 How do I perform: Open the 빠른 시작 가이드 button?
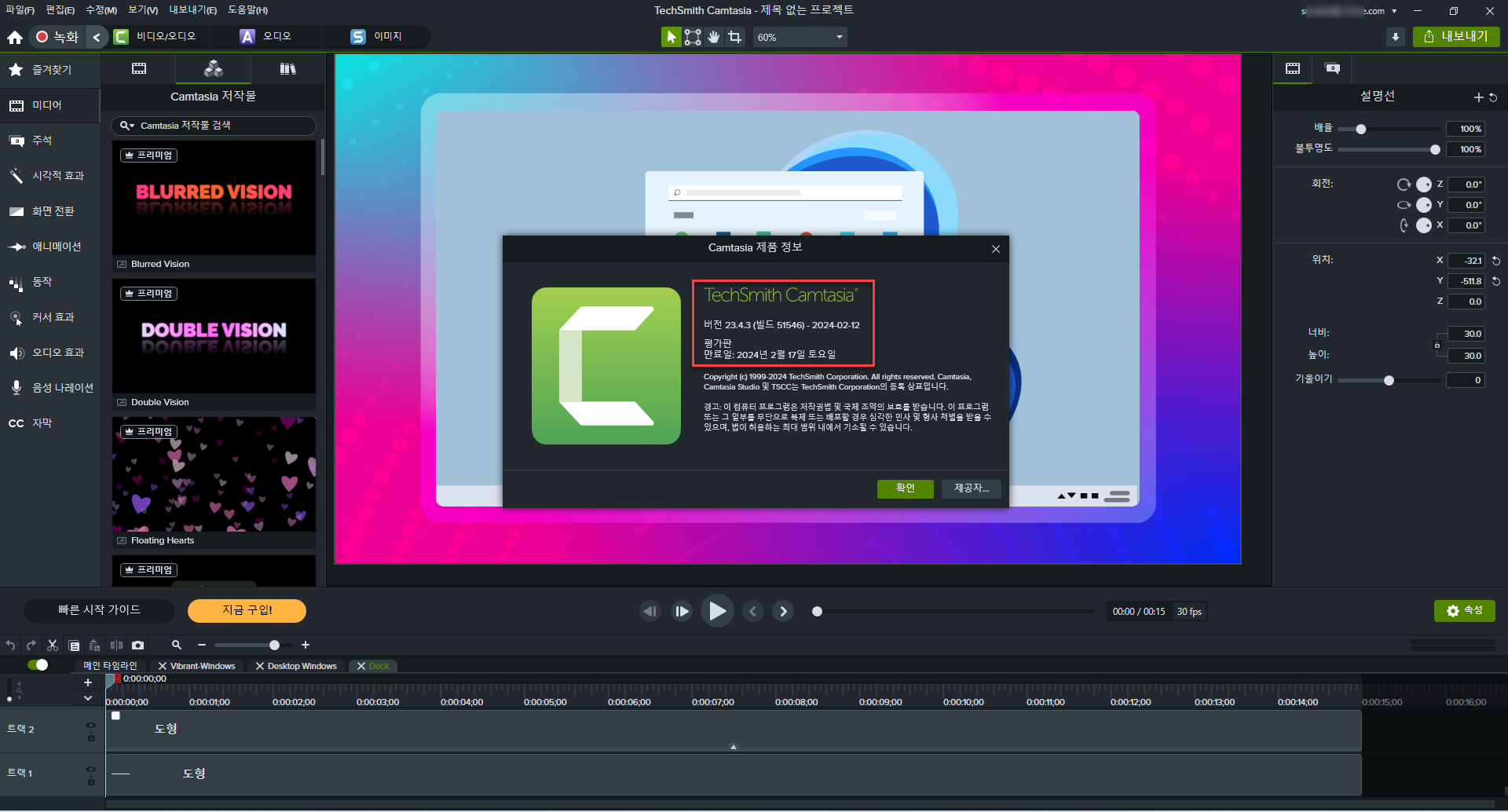99,610
